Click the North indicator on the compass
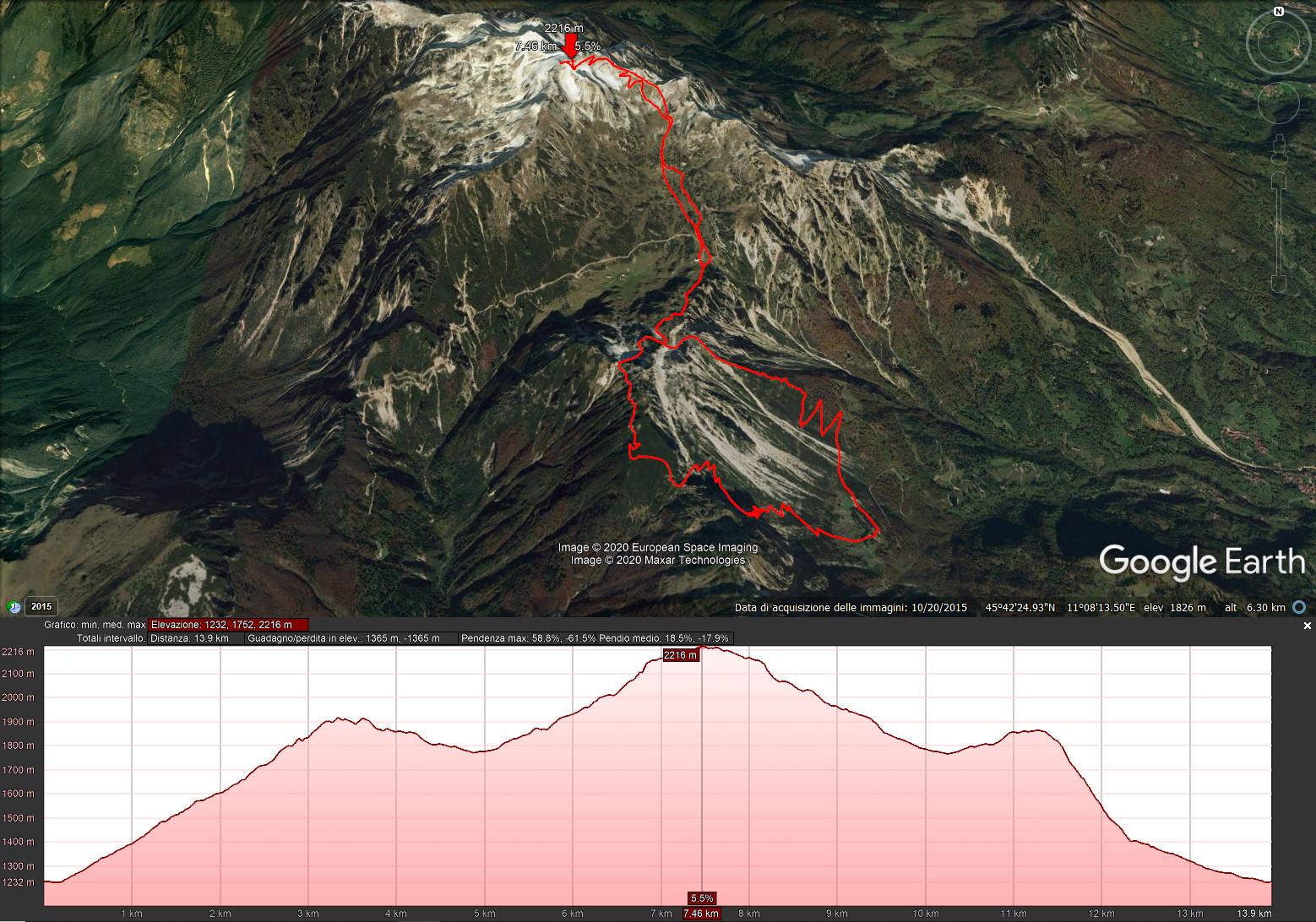Viewport: 1316px width, 922px height. click(1279, 12)
